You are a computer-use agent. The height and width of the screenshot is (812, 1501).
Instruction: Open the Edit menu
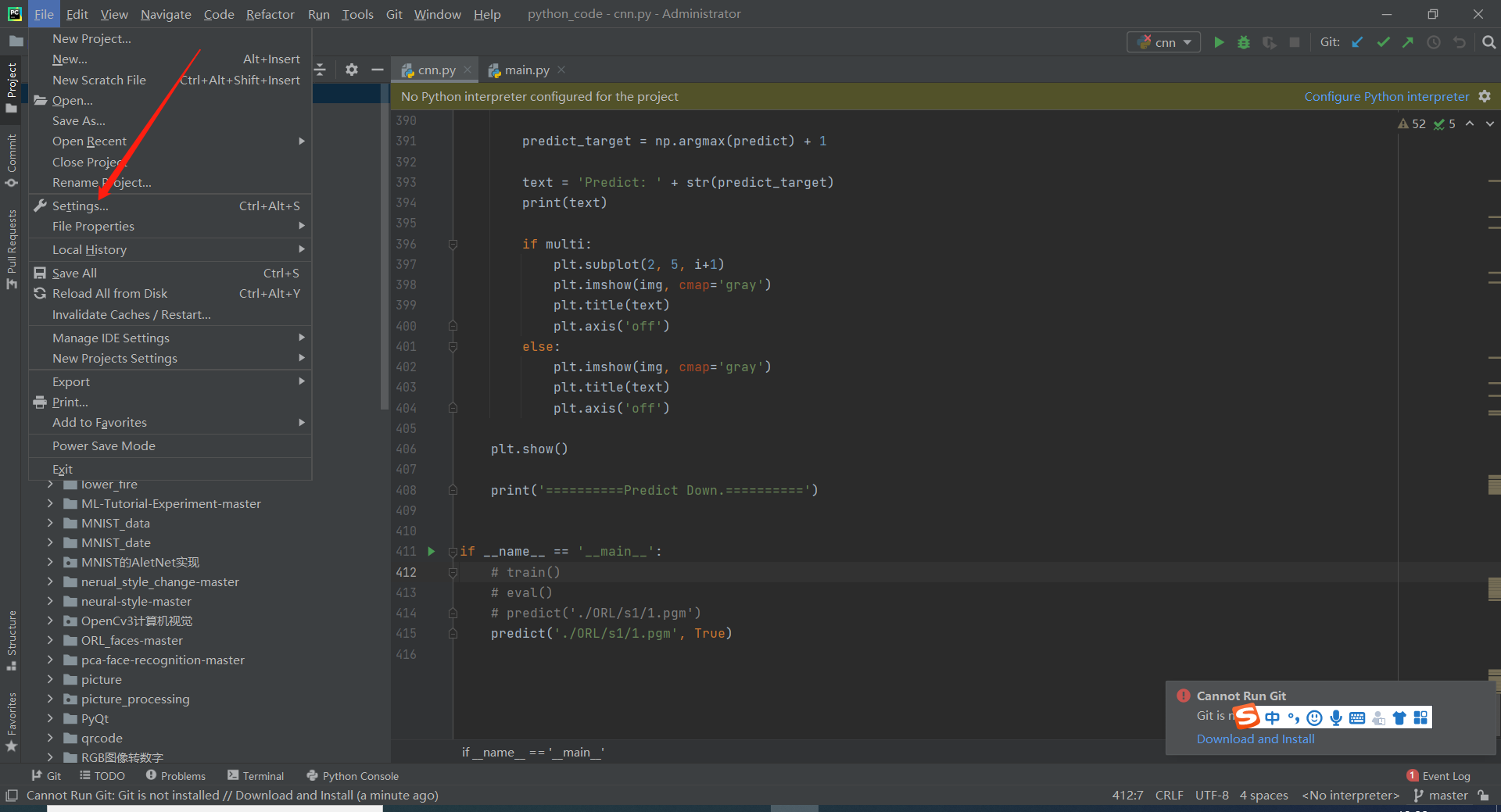click(x=77, y=14)
